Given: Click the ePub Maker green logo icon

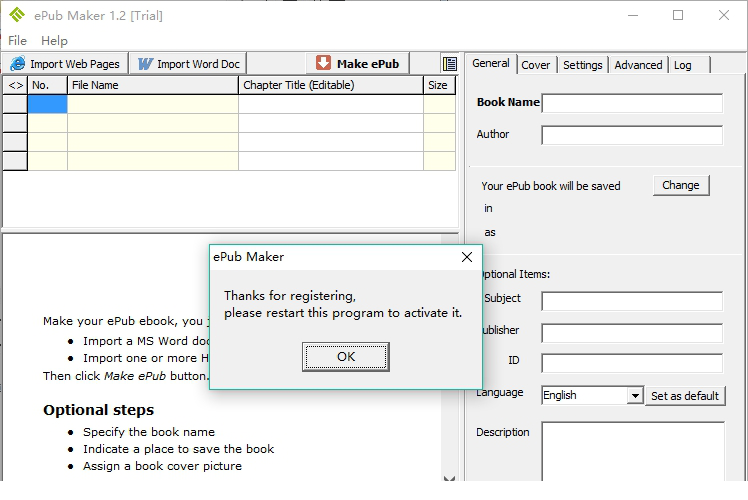Looking at the screenshot, I should click(17, 15).
